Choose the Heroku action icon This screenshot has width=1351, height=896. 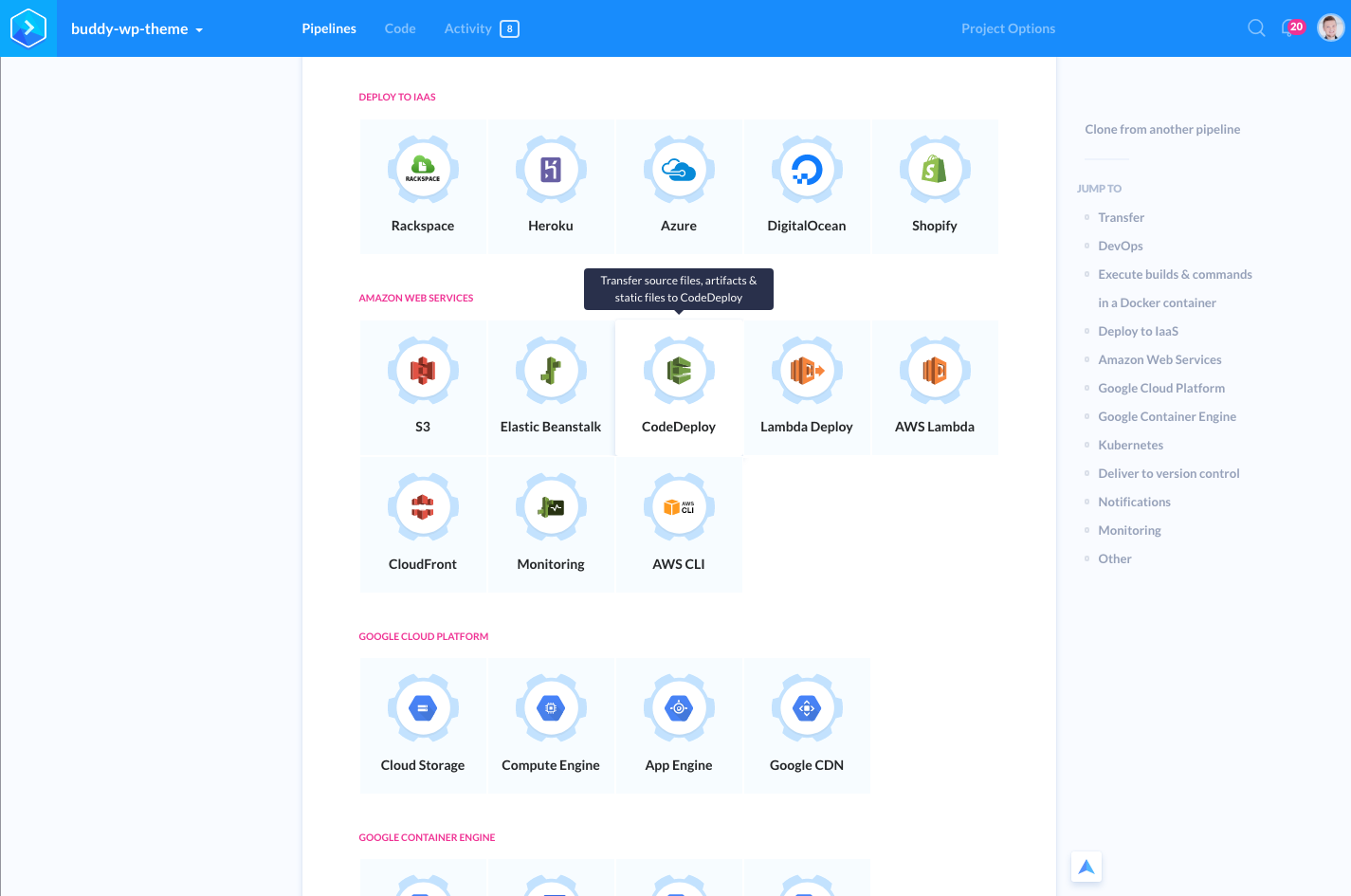[551, 170]
